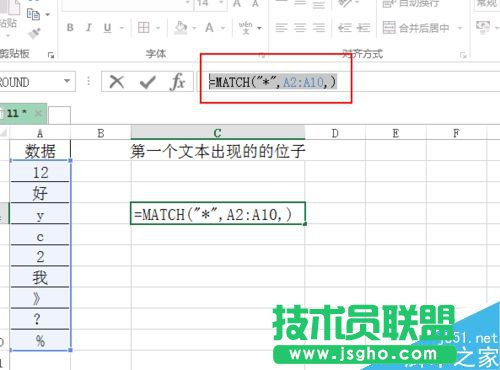Toggle Underline formatting
The width and height of the screenshot is (500, 370).
tap(107, 28)
